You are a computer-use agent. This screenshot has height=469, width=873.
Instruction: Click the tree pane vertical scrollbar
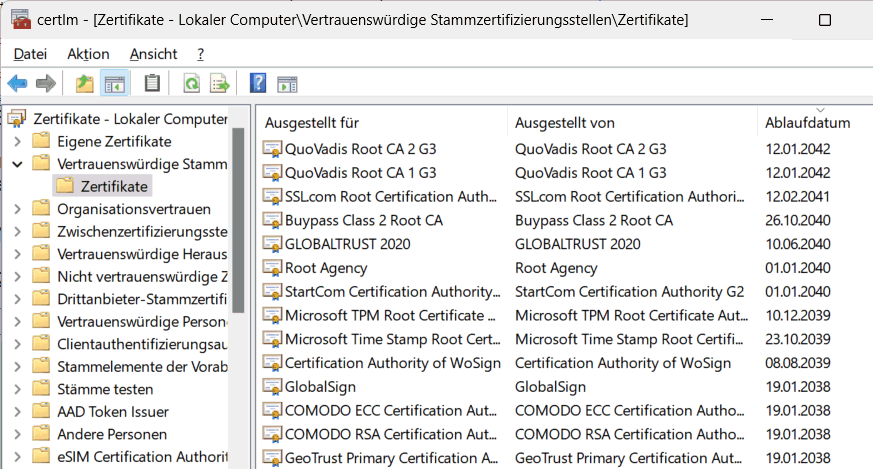(238, 221)
